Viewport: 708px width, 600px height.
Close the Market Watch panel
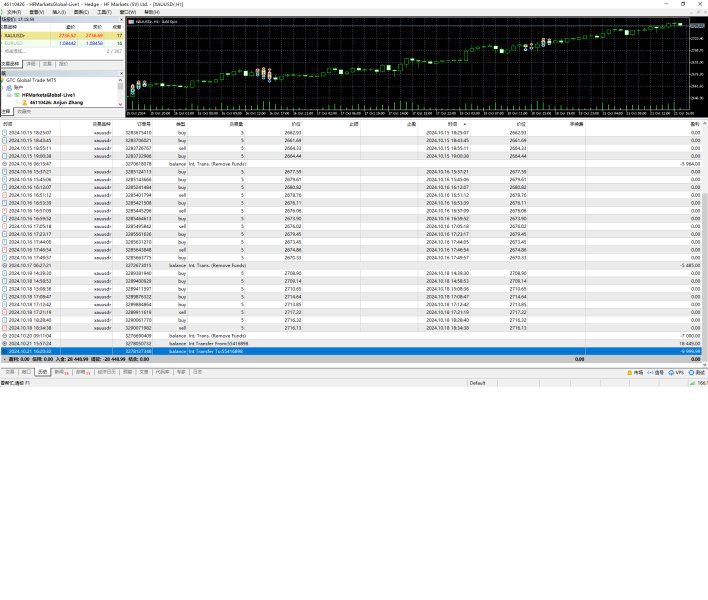tap(120, 18)
